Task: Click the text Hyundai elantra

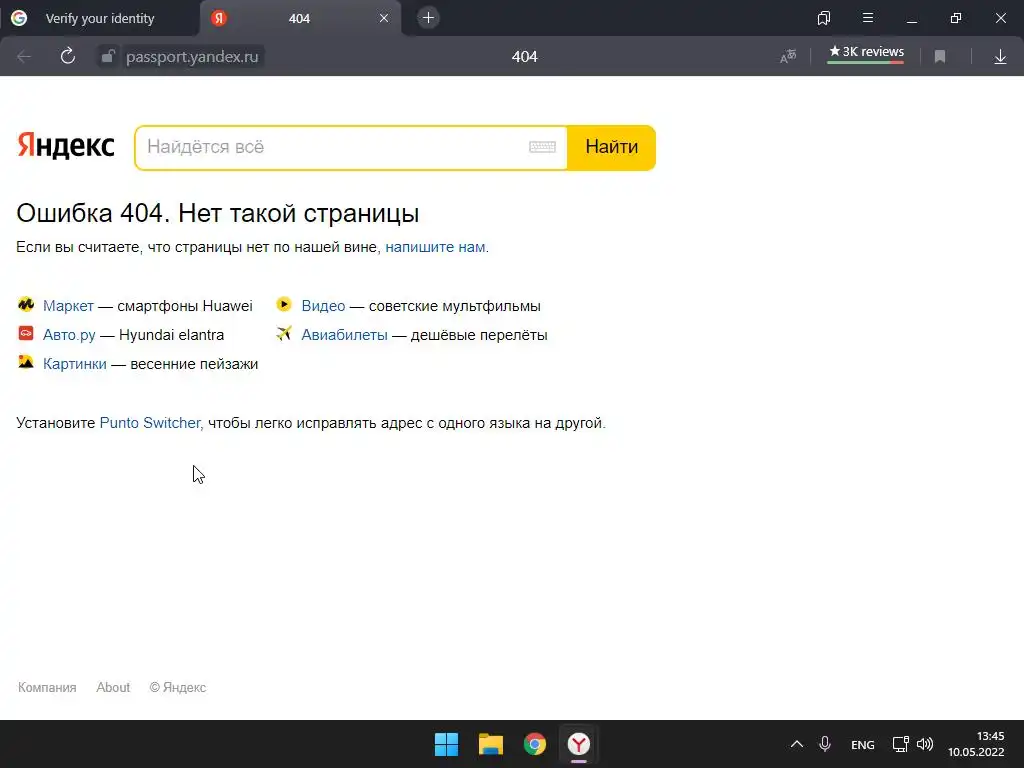Action: 171,335
